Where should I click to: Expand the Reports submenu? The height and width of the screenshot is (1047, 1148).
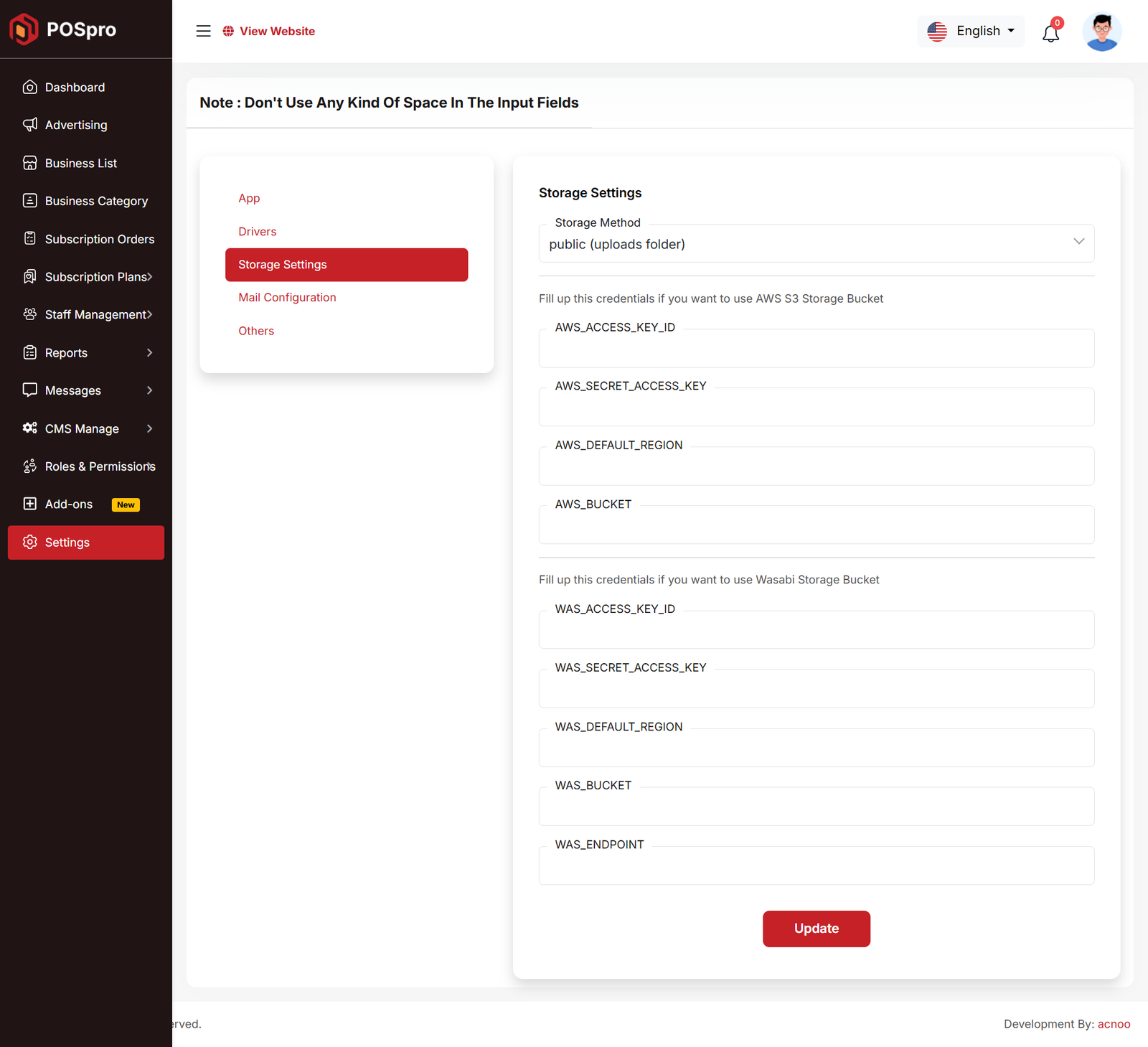tap(149, 352)
